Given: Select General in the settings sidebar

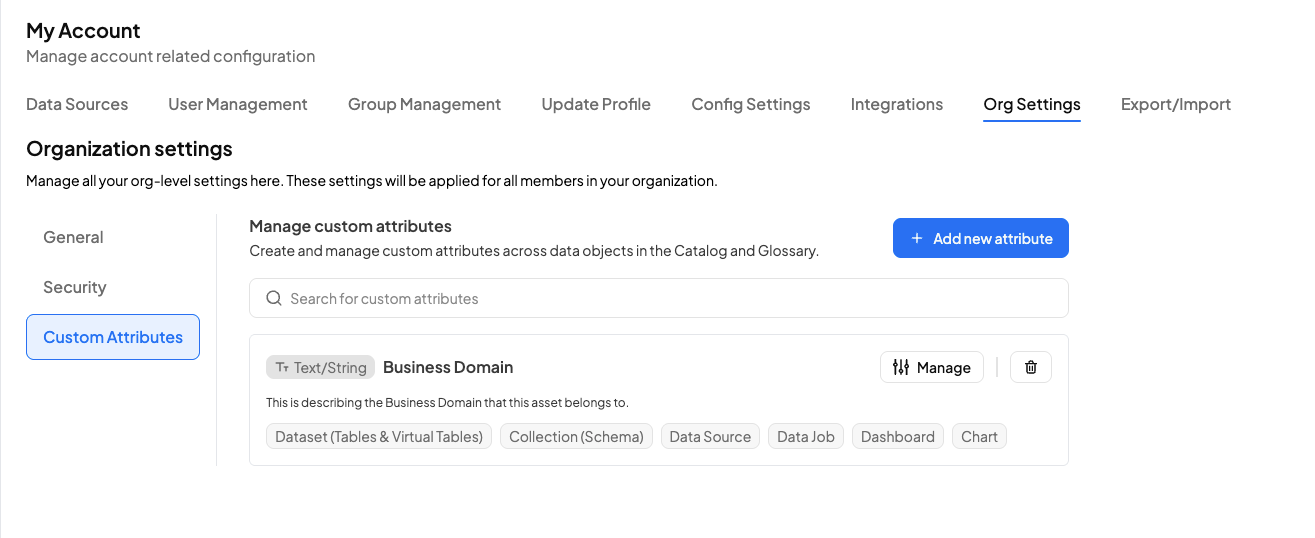Looking at the screenshot, I should 73,237.
